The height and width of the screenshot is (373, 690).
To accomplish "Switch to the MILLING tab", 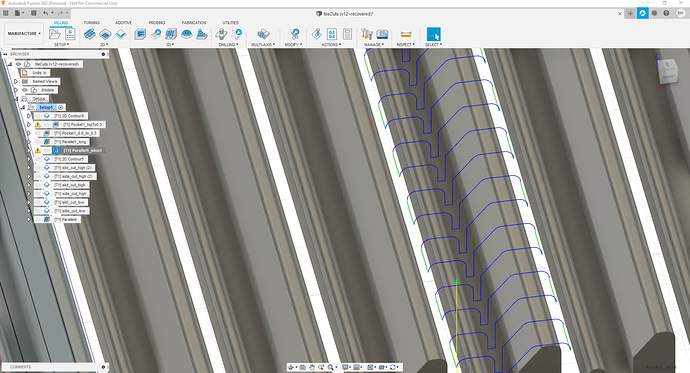I will [x=61, y=22].
